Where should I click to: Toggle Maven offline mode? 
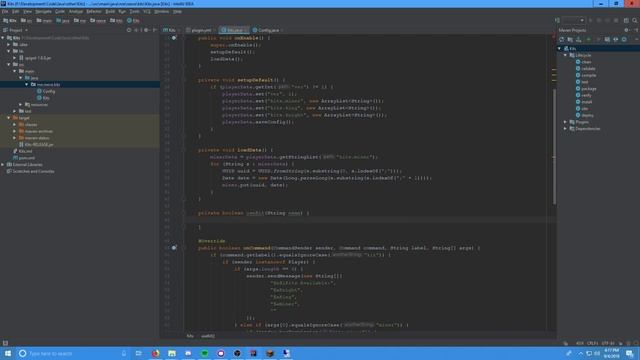[x=616, y=39]
